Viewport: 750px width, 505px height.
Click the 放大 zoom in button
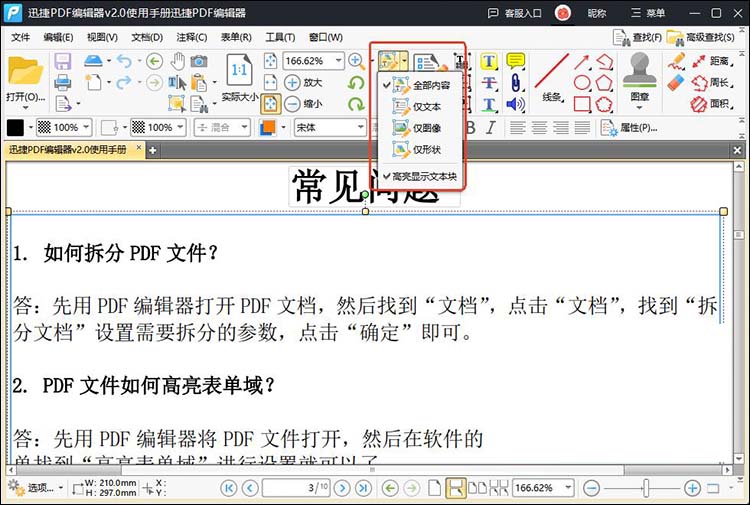click(x=303, y=82)
